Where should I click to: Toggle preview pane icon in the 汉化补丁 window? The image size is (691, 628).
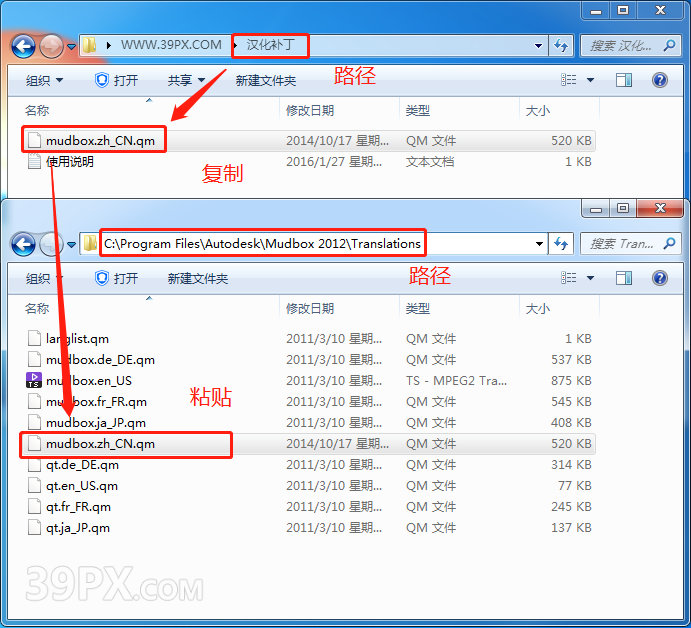tap(625, 80)
